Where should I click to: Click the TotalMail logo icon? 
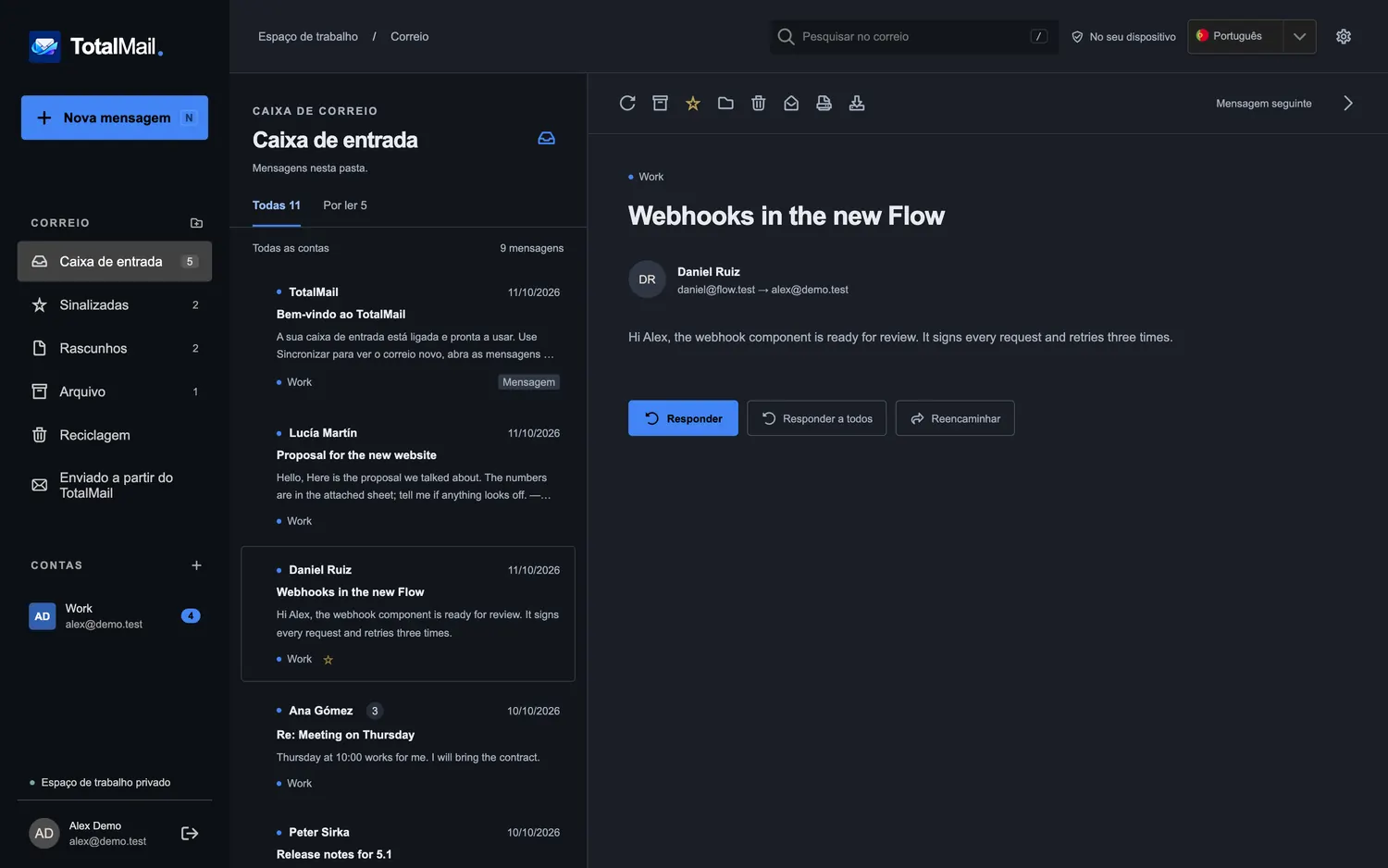tap(44, 46)
